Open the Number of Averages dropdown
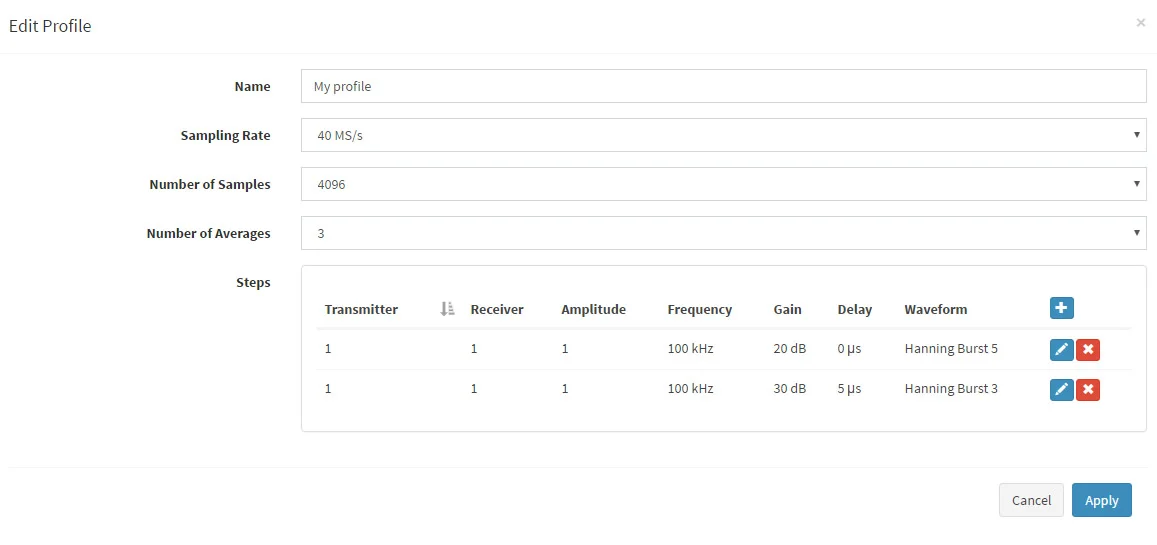 pos(724,233)
